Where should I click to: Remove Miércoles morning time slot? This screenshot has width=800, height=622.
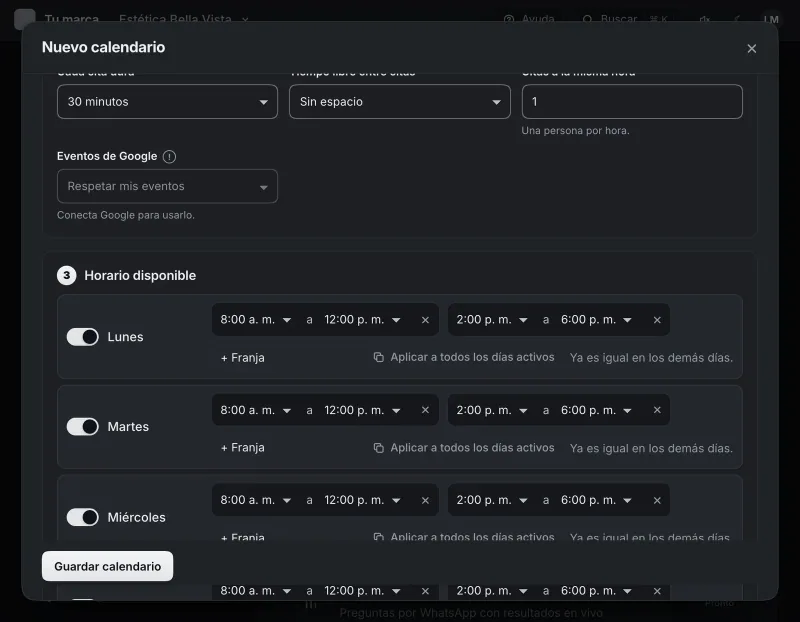[x=425, y=501]
